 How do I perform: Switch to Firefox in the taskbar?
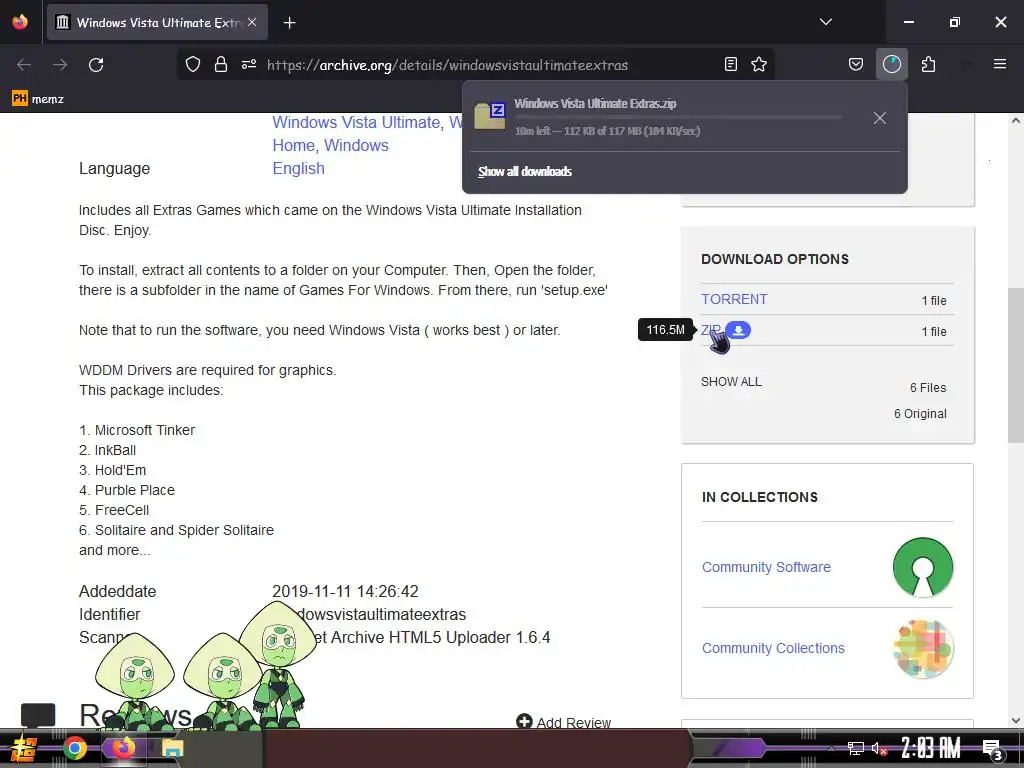click(x=123, y=748)
